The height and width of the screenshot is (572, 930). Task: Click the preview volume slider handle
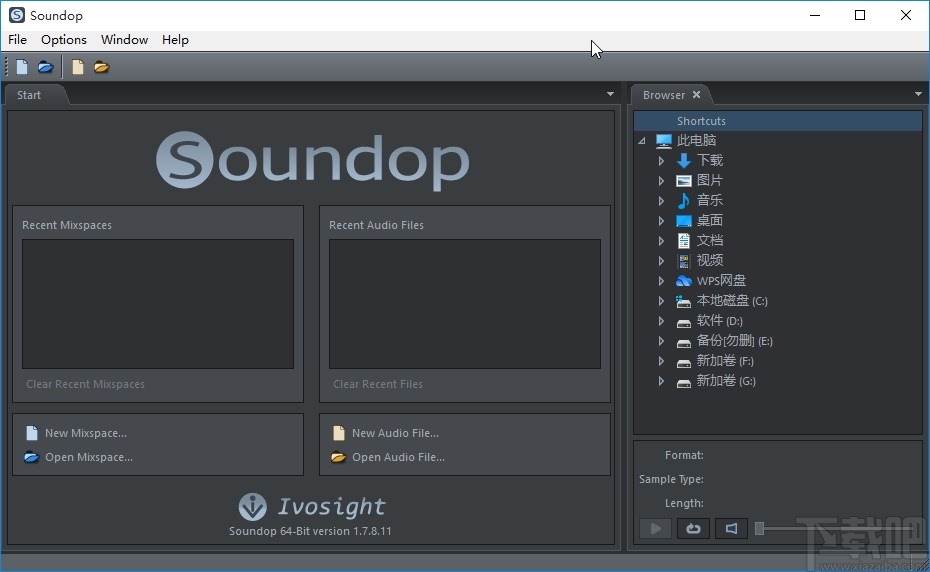pyautogui.click(x=759, y=528)
